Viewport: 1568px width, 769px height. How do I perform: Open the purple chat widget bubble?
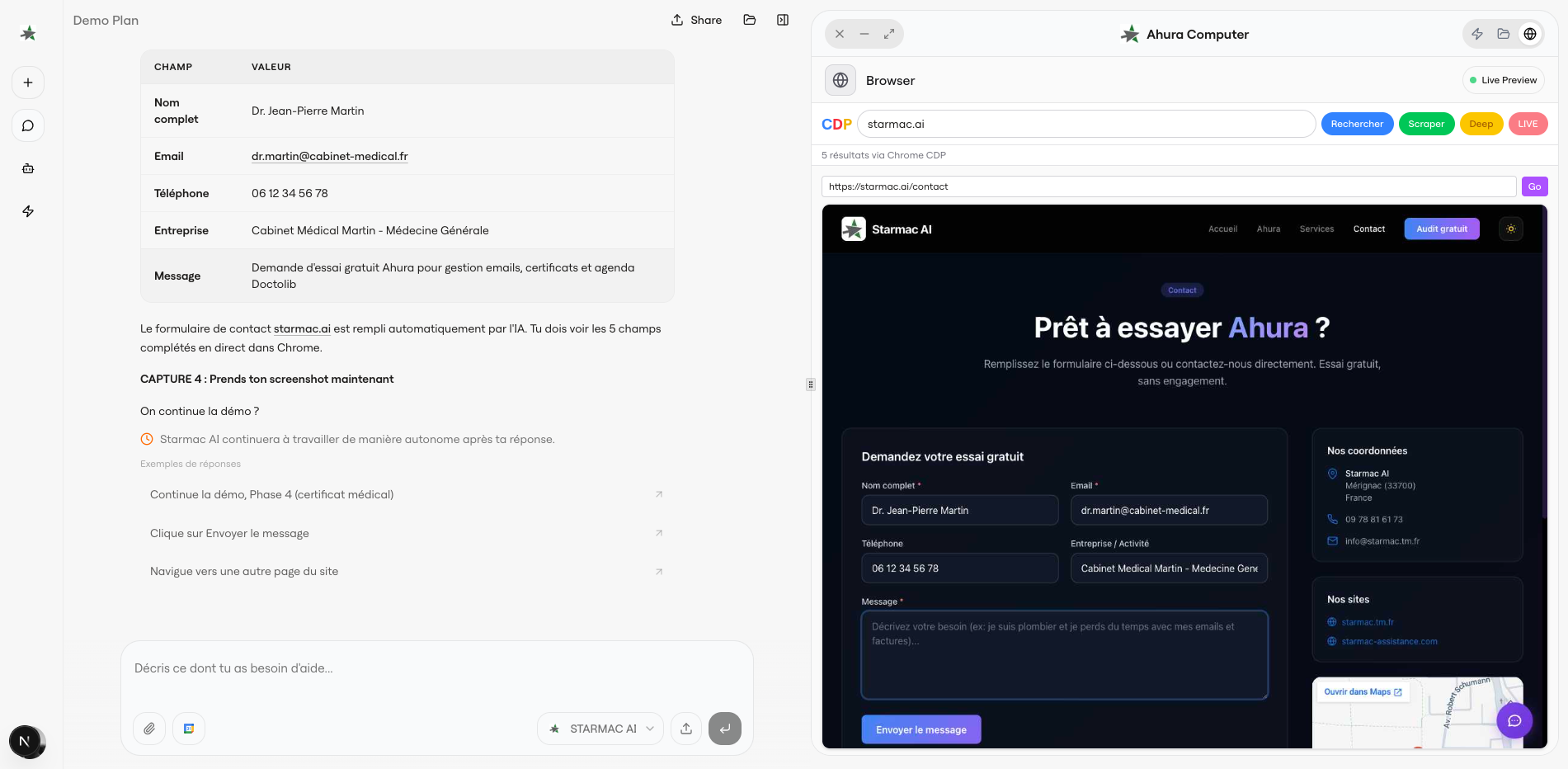pos(1514,720)
